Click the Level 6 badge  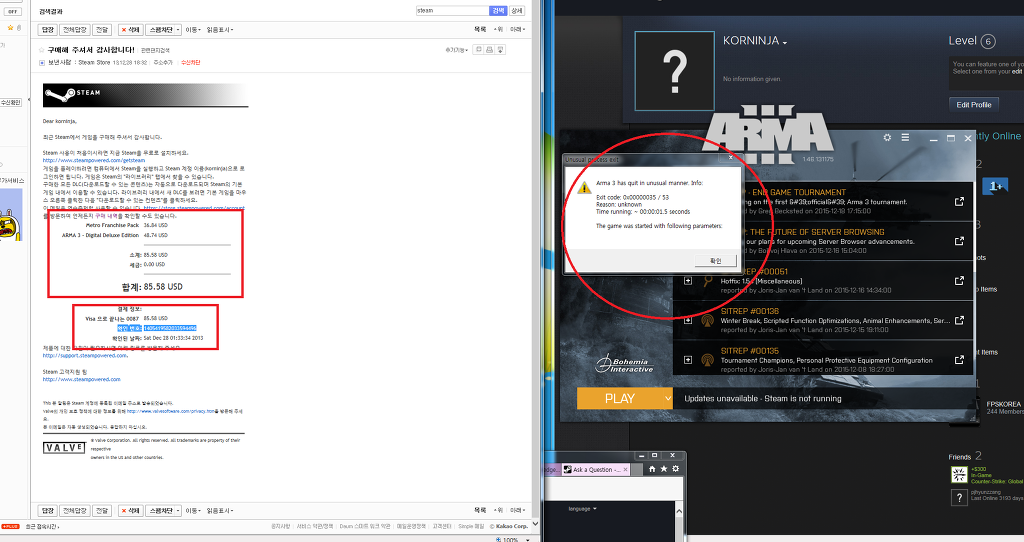point(988,42)
